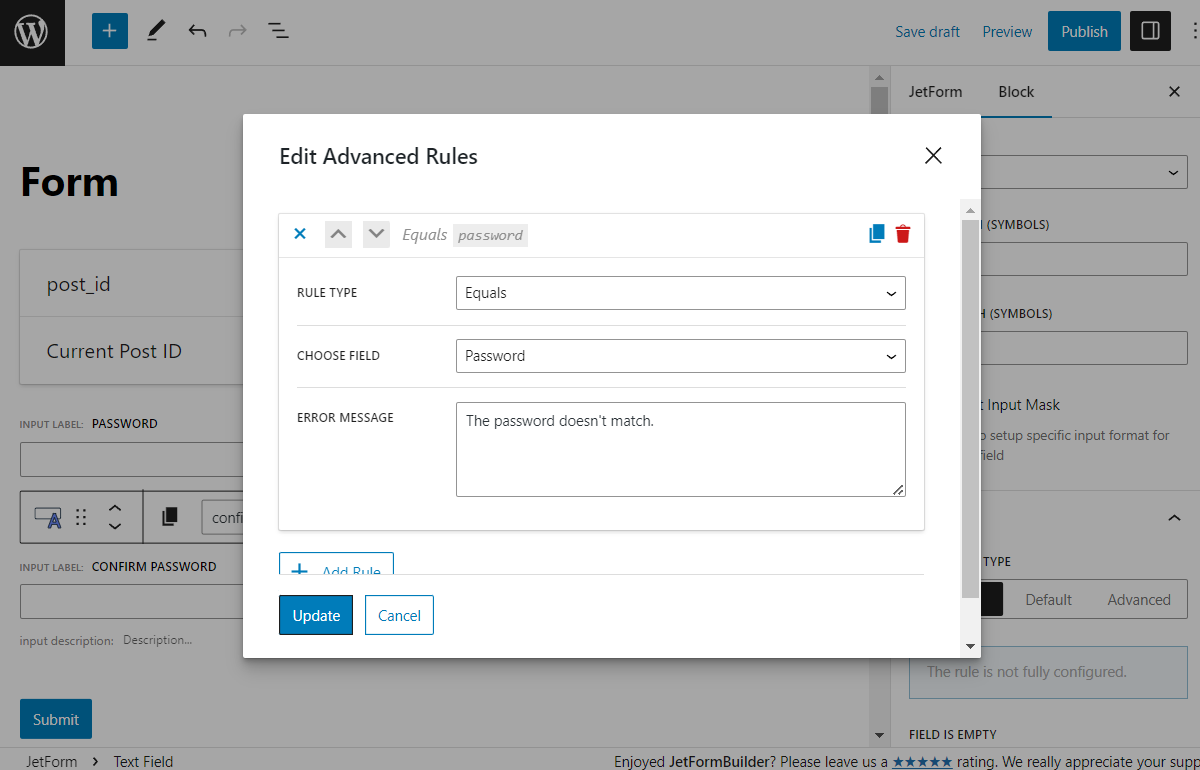Image resolution: width=1200 pixels, height=770 pixels.
Task: Duplicate the Equals rule using copy icon
Action: [876, 233]
